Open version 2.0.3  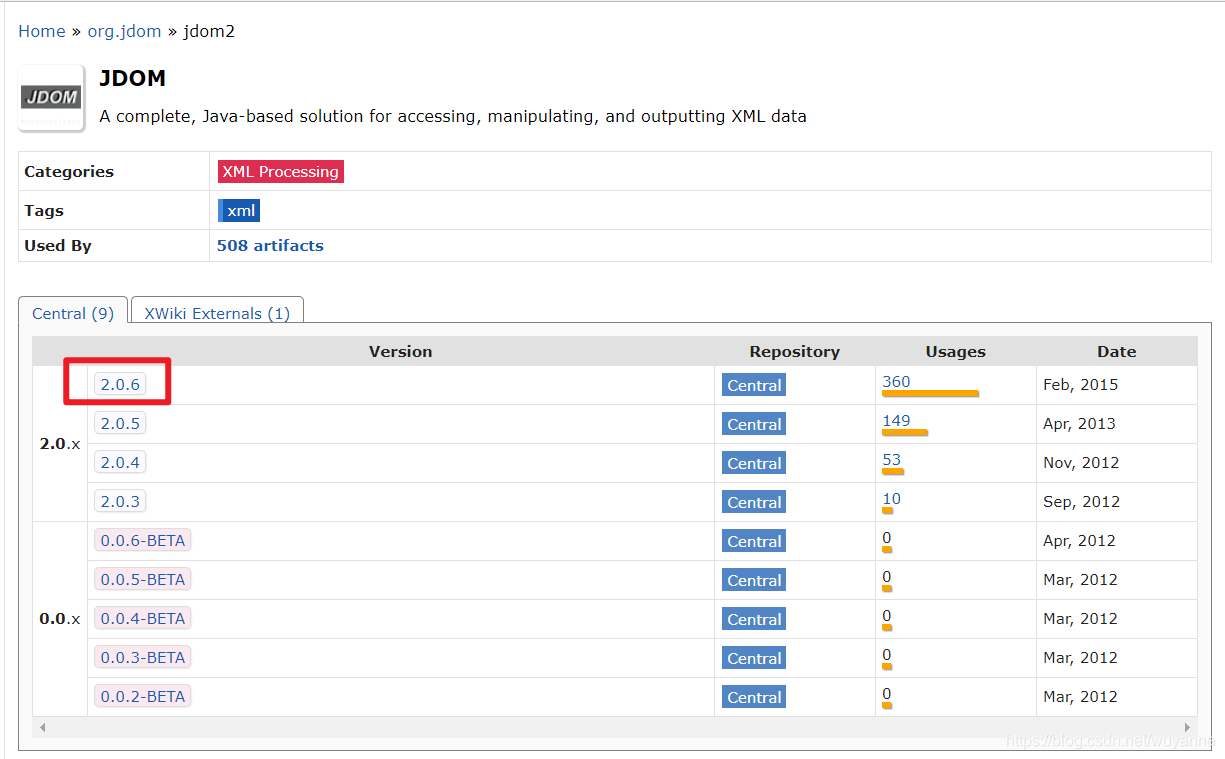point(120,502)
